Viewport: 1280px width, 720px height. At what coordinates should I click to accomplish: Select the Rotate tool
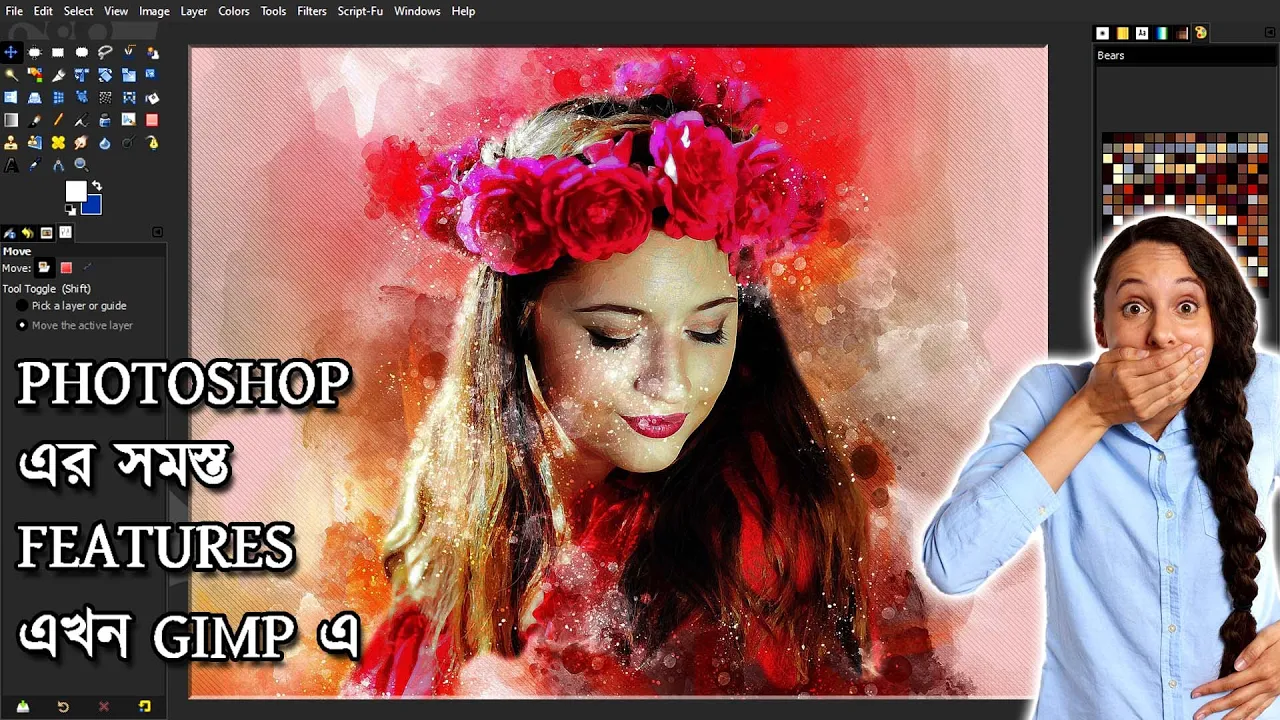tap(105, 75)
